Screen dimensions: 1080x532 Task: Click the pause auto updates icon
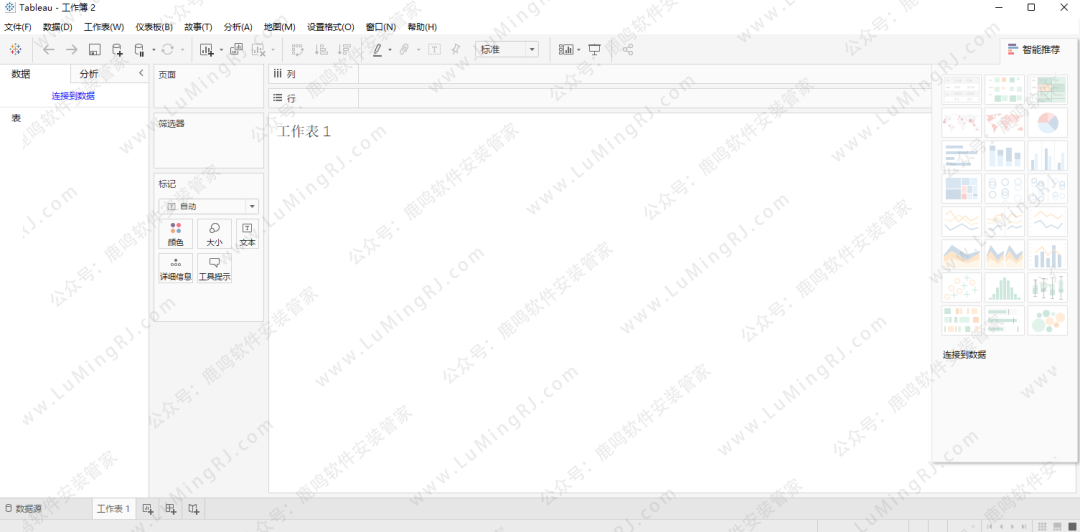point(139,50)
